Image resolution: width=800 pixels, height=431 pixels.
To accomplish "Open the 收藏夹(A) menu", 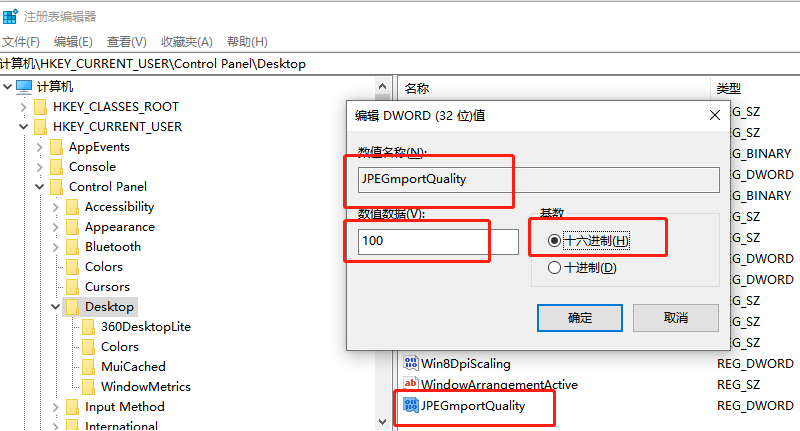I will pos(187,42).
